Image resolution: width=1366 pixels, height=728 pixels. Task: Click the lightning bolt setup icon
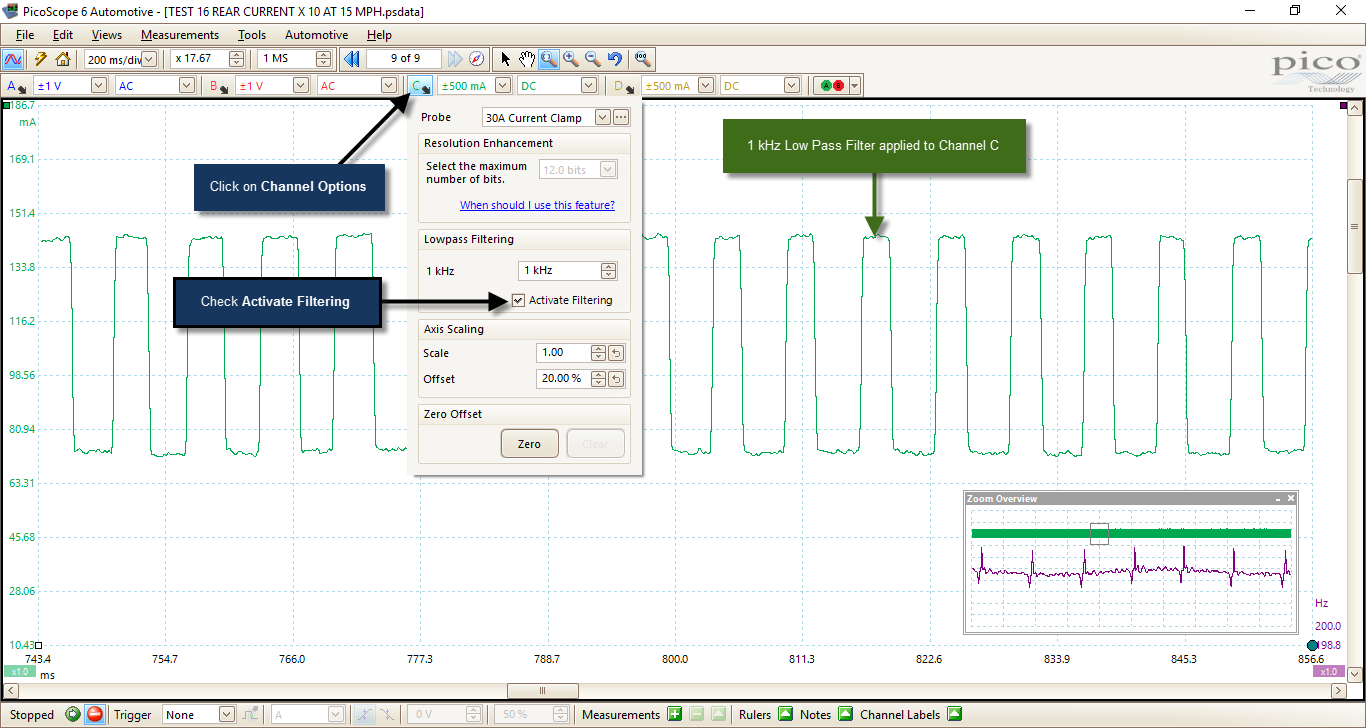[41, 59]
